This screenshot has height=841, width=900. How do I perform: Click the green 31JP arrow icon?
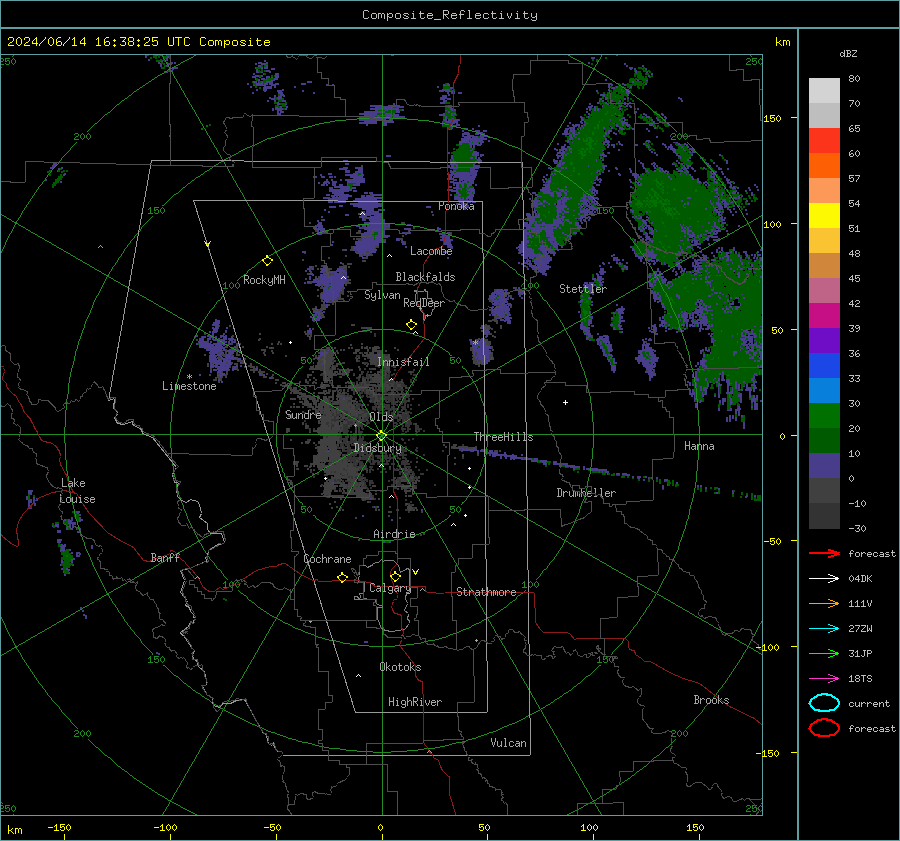click(824, 653)
